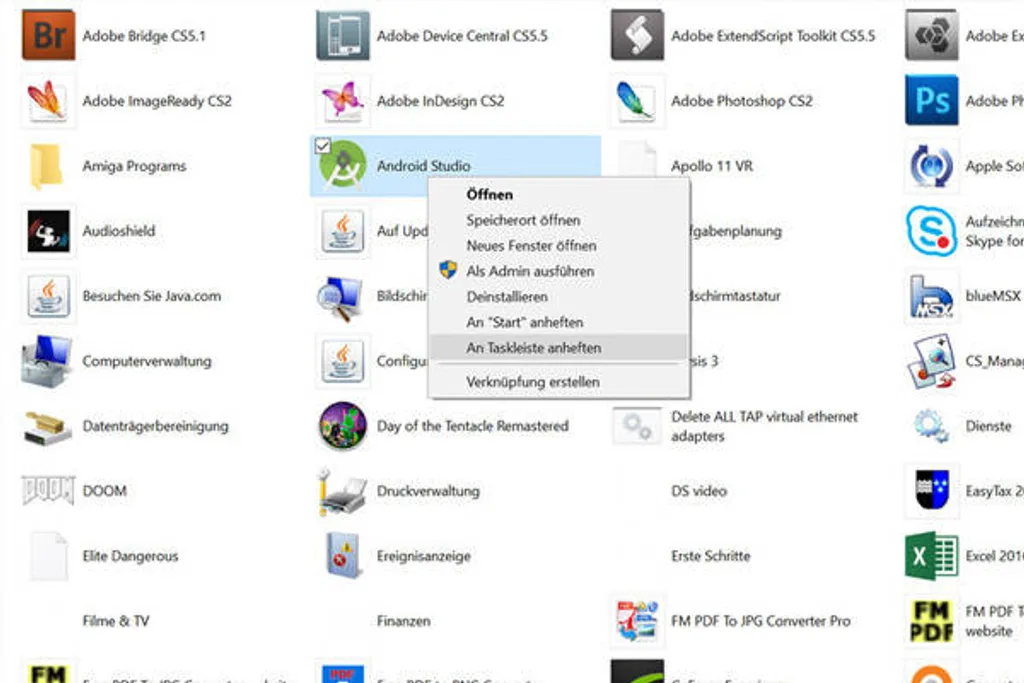Select the Ereignisanzeige icon

pos(343,556)
